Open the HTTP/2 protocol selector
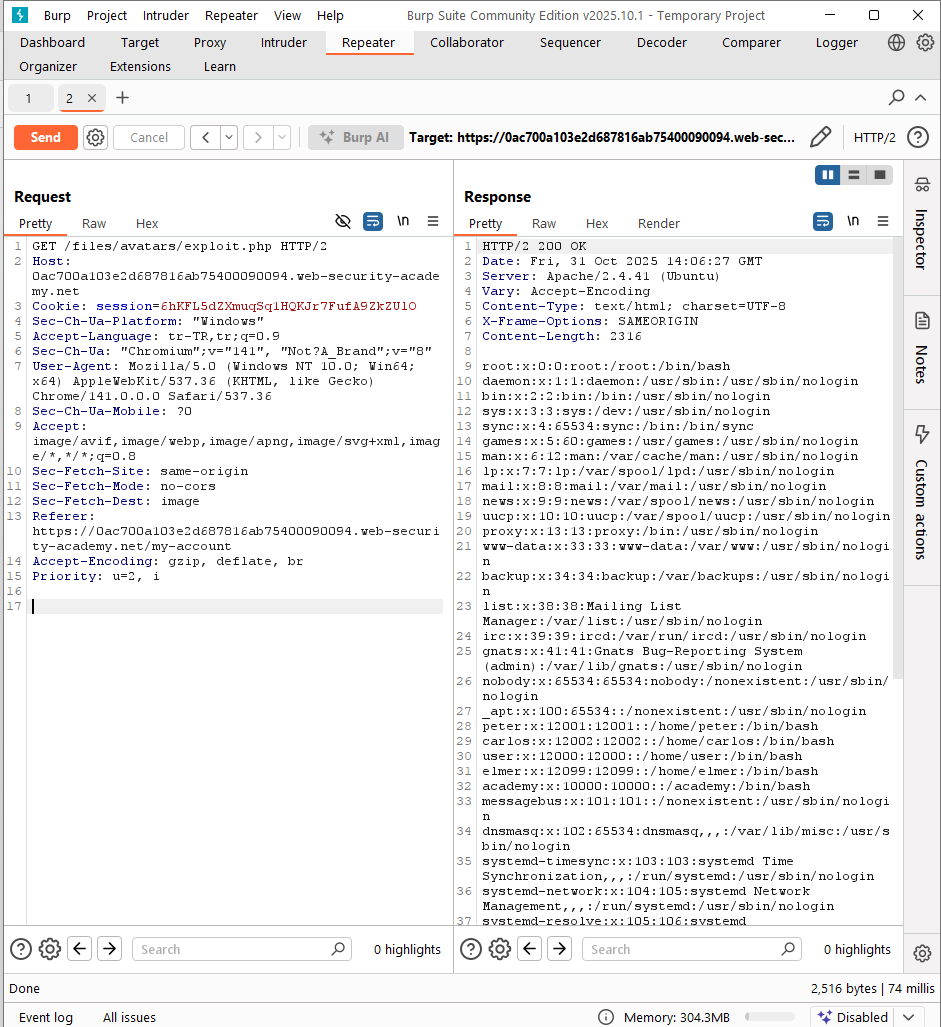The width and height of the screenshot is (941, 1027). [x=874, y=138]
